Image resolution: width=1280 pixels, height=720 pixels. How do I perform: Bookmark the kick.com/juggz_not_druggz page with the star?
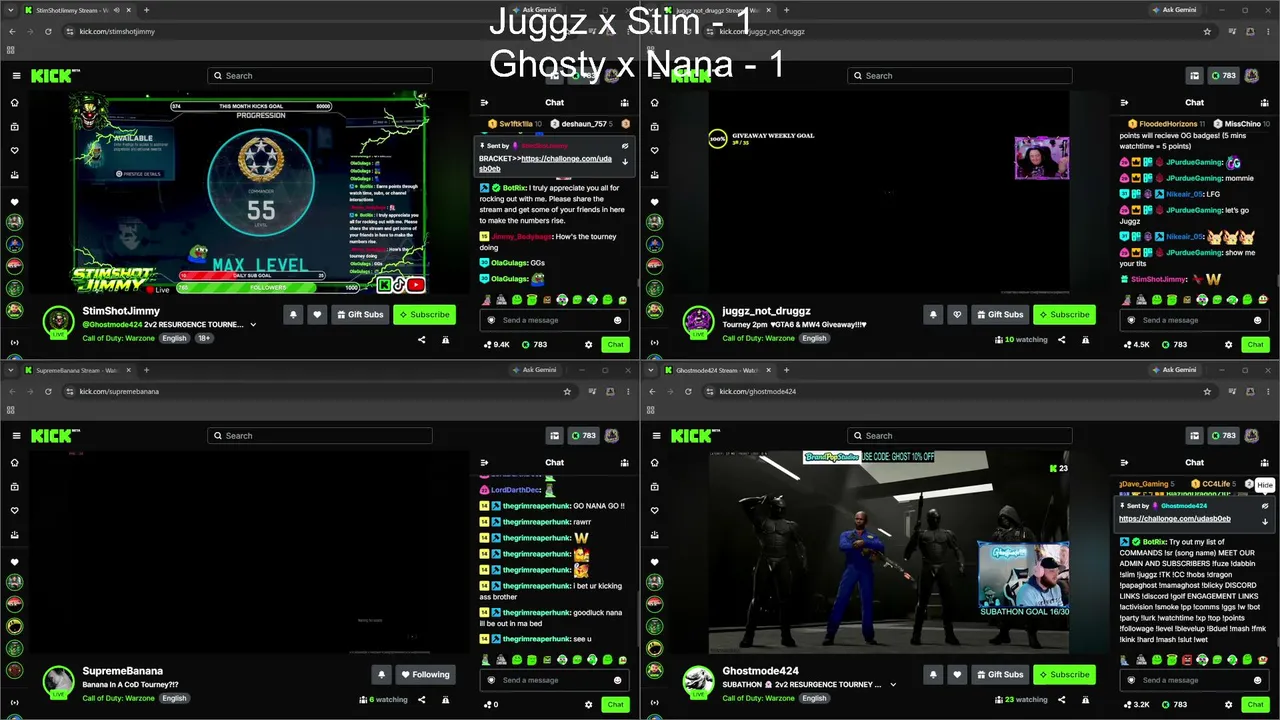(x=1207, y=31)
